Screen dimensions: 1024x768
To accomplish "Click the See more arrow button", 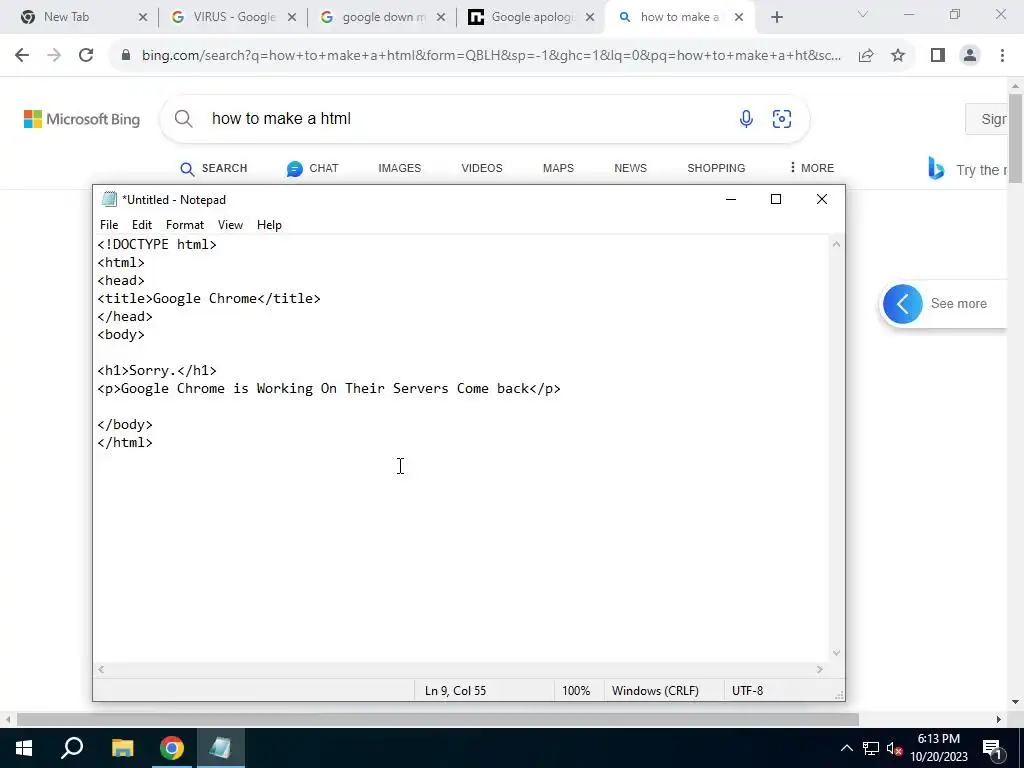I will [x=903, y=304].
